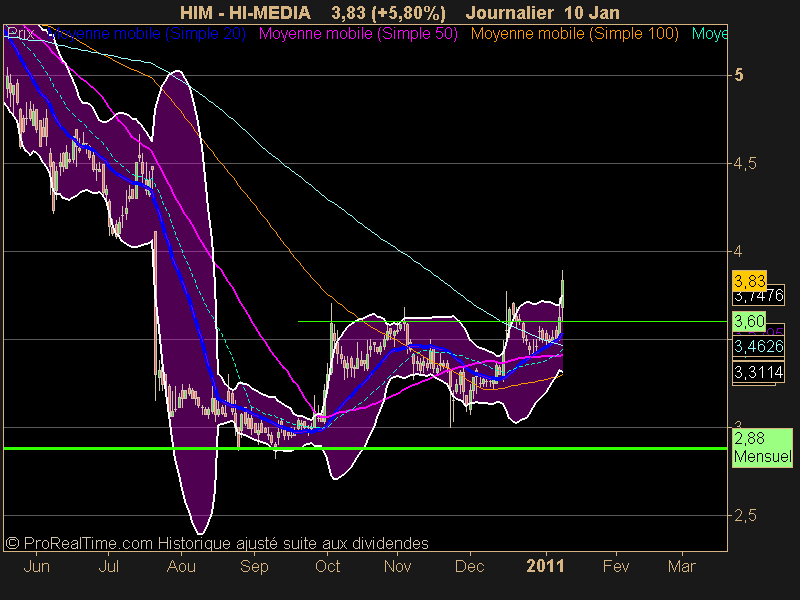
Task: Click the Mar date axis label
Action: point(682,566)
